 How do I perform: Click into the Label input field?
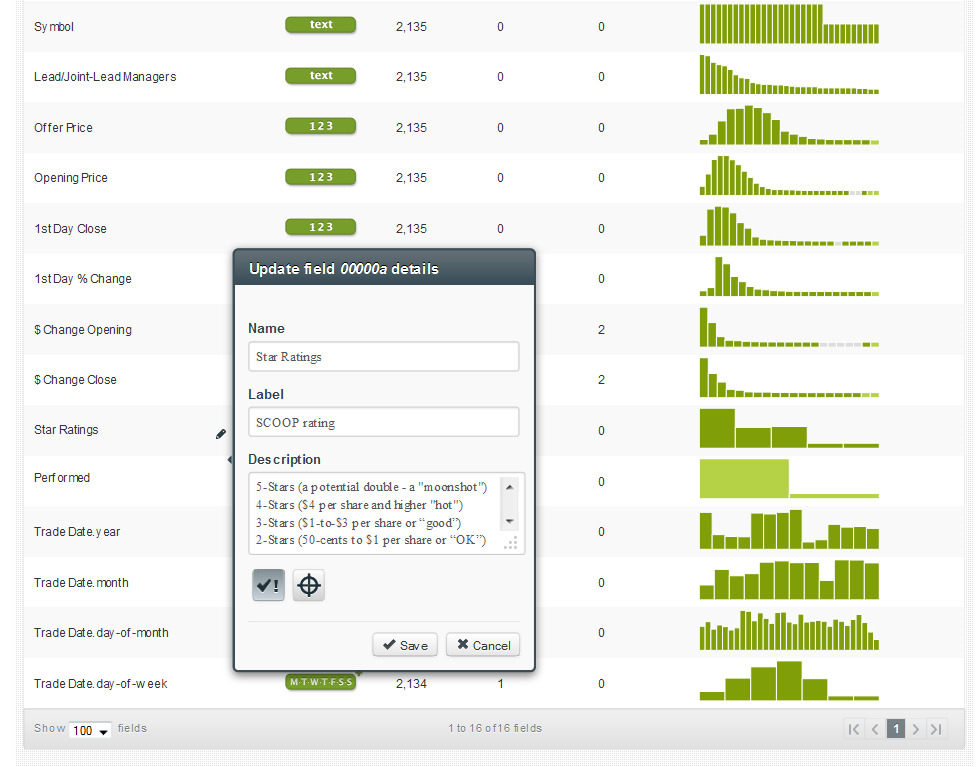click(x=383, y=422)
